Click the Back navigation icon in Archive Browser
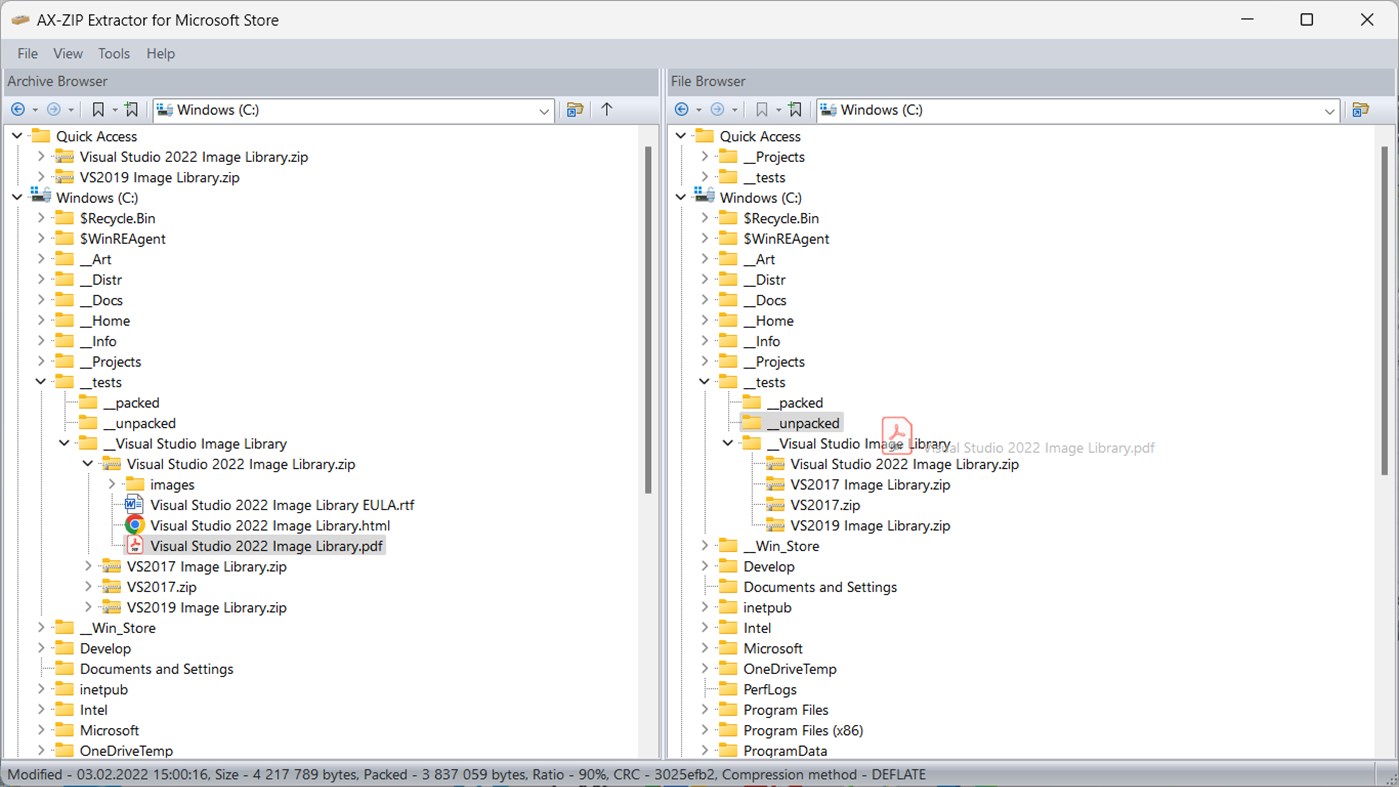1399x787 pixels. (x=18, y=109)
